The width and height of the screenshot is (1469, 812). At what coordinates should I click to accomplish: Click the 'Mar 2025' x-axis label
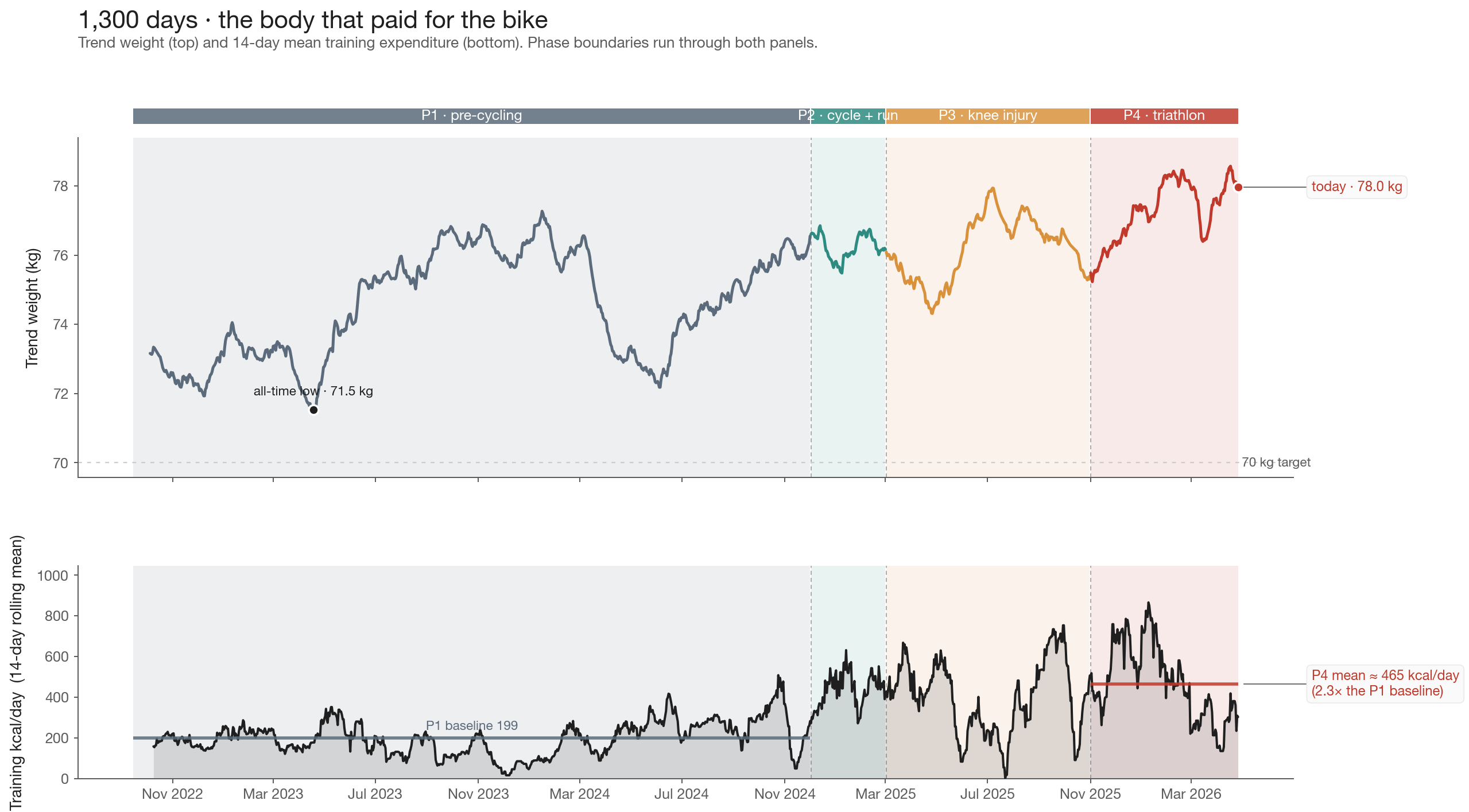point(885,794)
